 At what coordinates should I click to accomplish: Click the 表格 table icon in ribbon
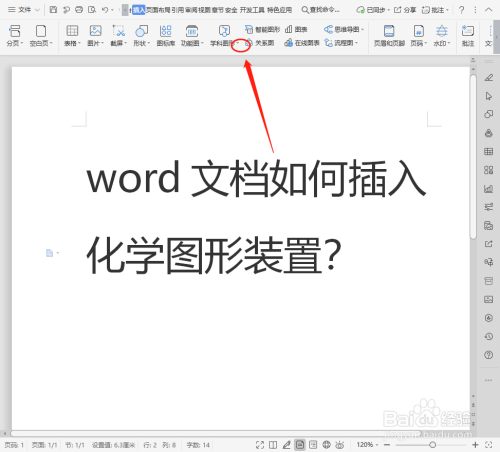click(72, 31)
